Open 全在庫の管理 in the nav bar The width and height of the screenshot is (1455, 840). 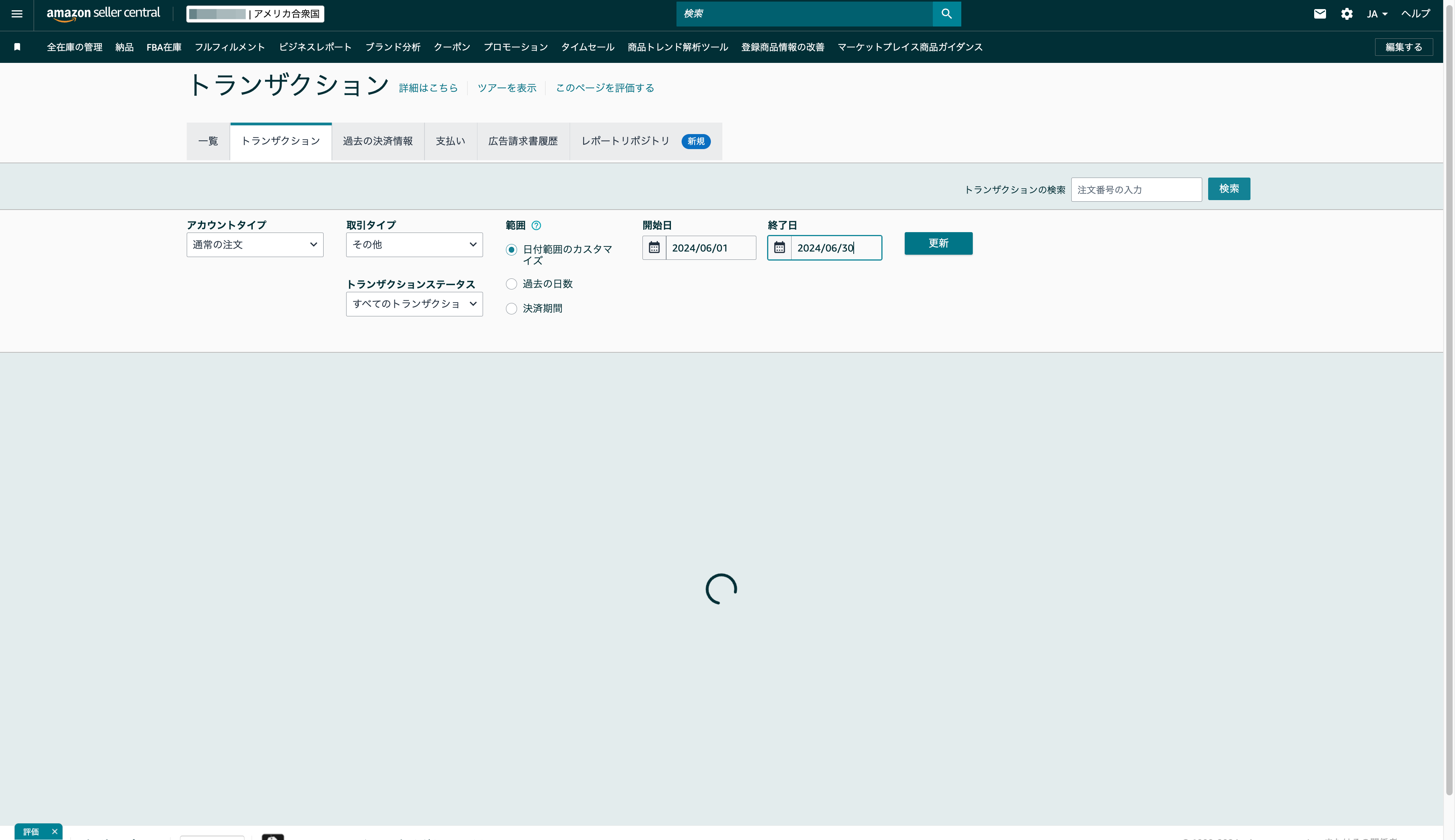pos(74,47)
